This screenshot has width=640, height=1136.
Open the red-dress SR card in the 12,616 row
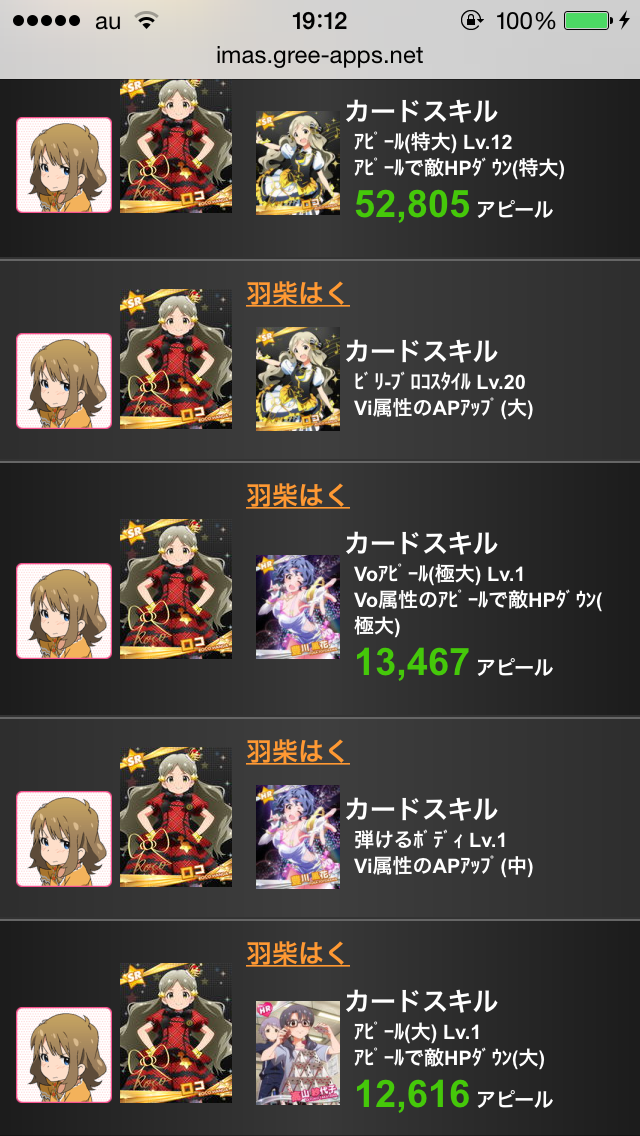176,1034
